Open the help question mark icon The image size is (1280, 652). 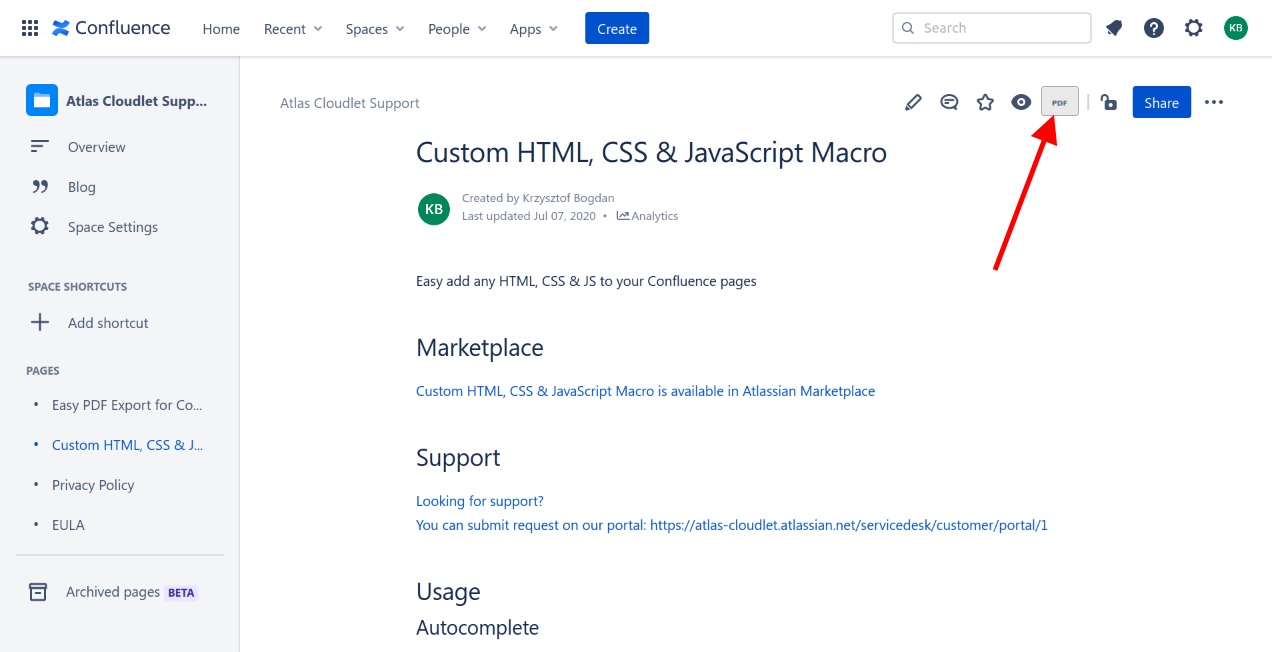(x=1154, y=28)
